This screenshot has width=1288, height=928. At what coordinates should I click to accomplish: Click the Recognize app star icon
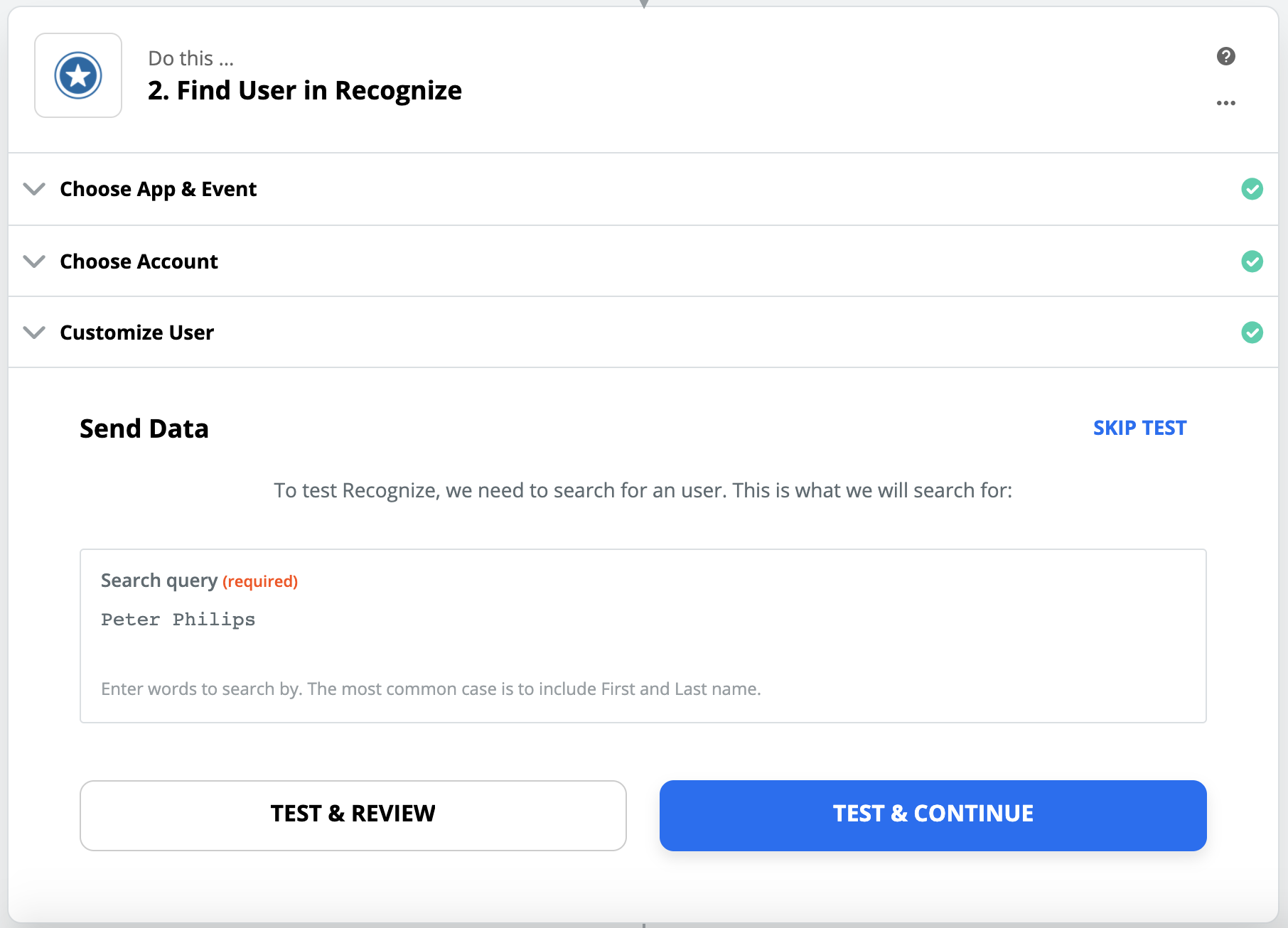[77, 75]
